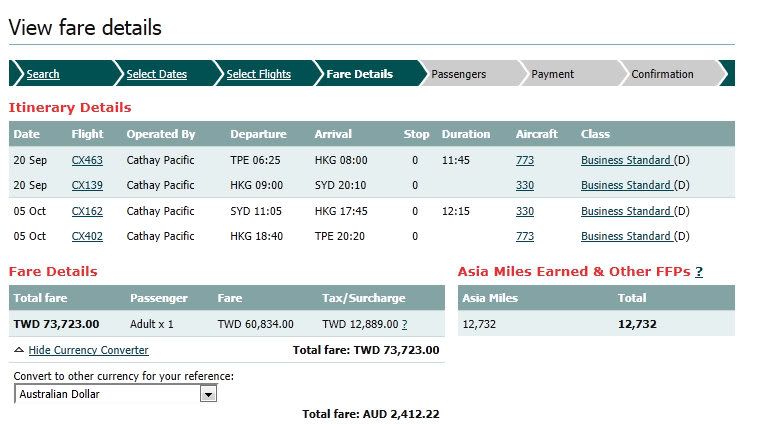Click the Passengers step in progress bar
Viewport: 759px width, 424px height.
click(x=458, y=74)
